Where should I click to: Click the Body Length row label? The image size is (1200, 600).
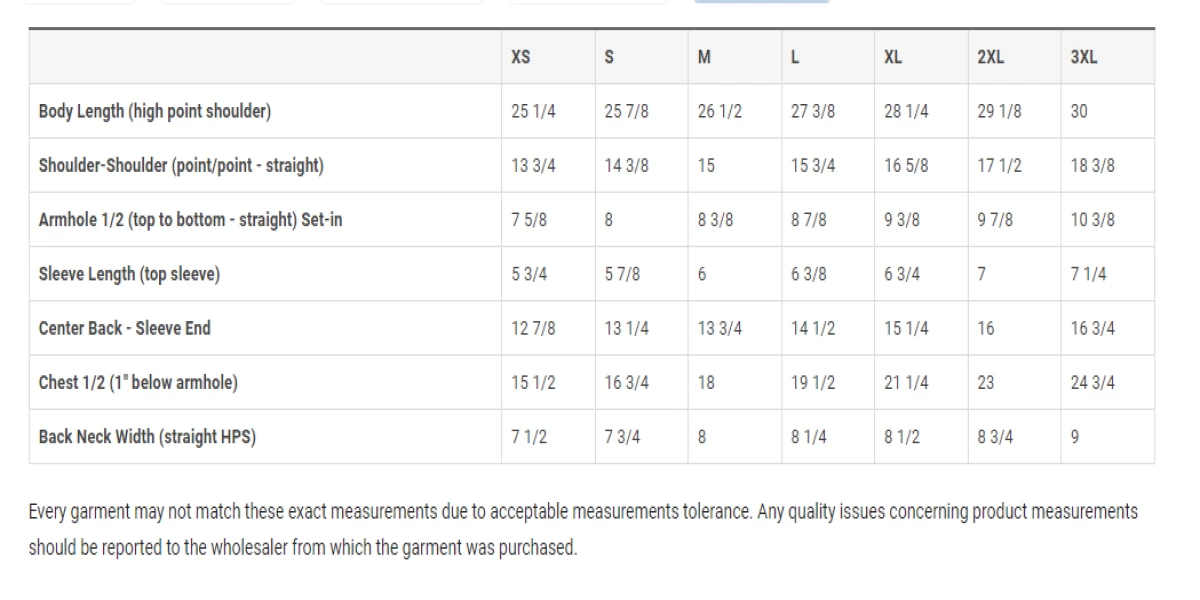pos(155,111)
